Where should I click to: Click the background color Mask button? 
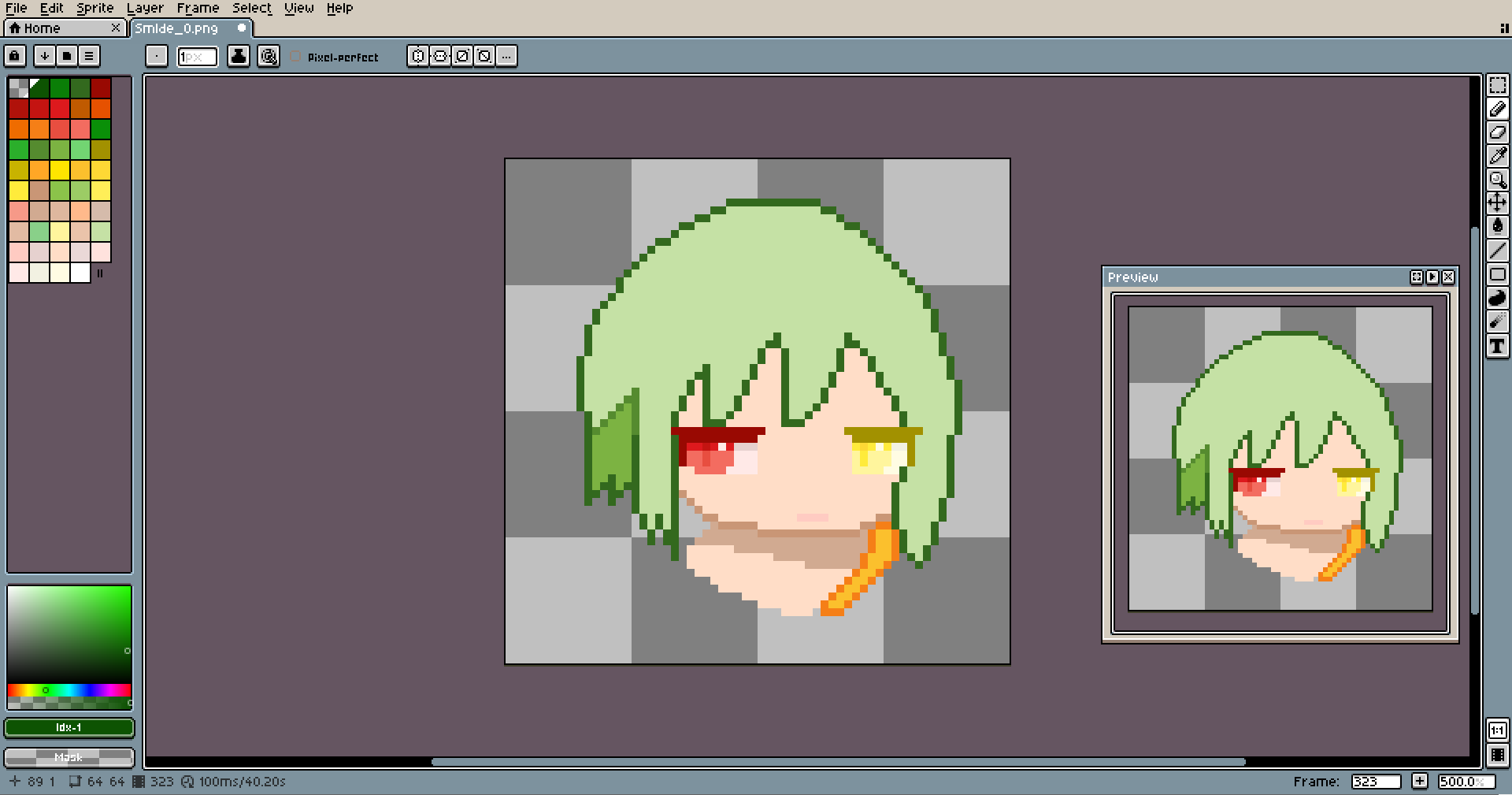tap(69, 757)
